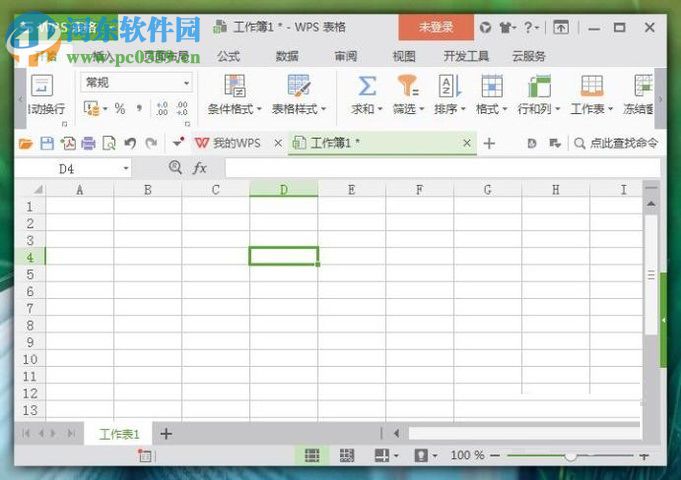Click the vertical scrollbar up arrow
Screen dimensions: 681x480
tap(651, 204)
